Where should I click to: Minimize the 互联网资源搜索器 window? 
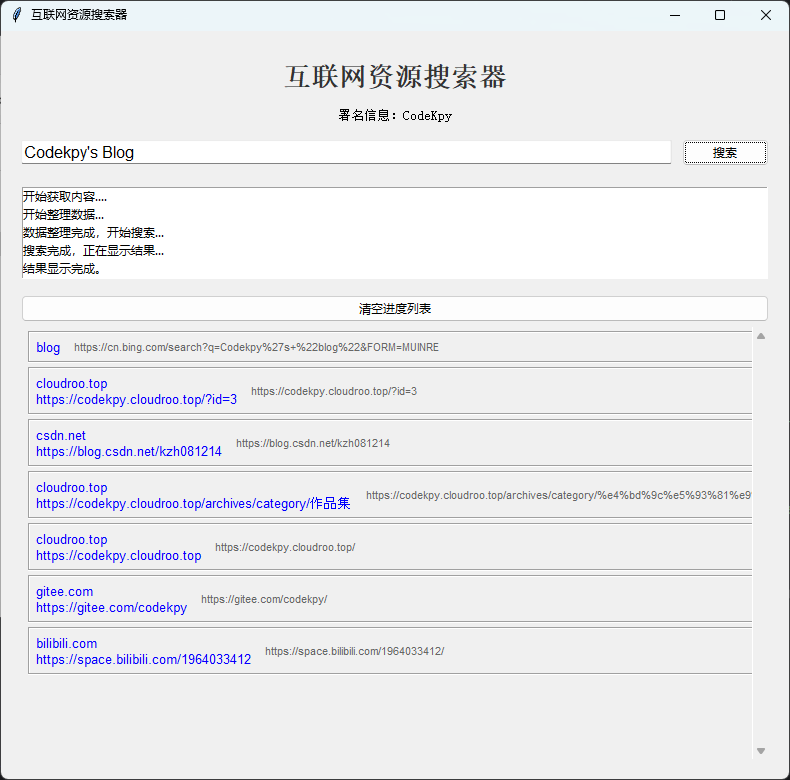tap(675, 15)
